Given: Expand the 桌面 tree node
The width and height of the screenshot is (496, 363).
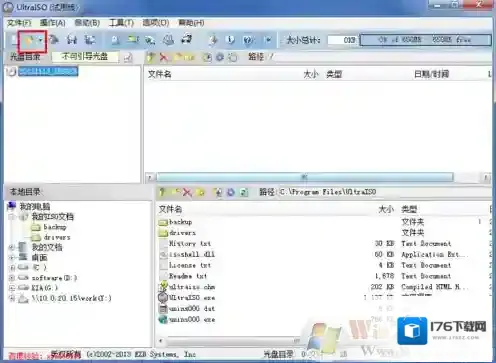Looking at the screenshot, I should point(12,257).
